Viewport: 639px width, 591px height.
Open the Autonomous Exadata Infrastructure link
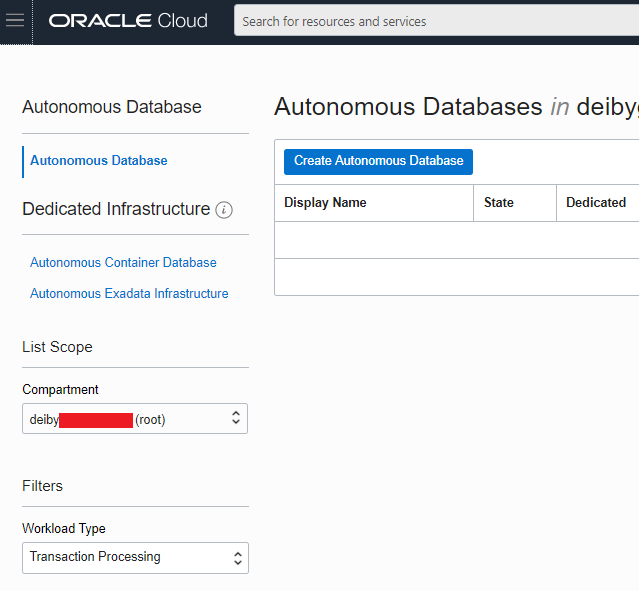(x=129, y=293)
